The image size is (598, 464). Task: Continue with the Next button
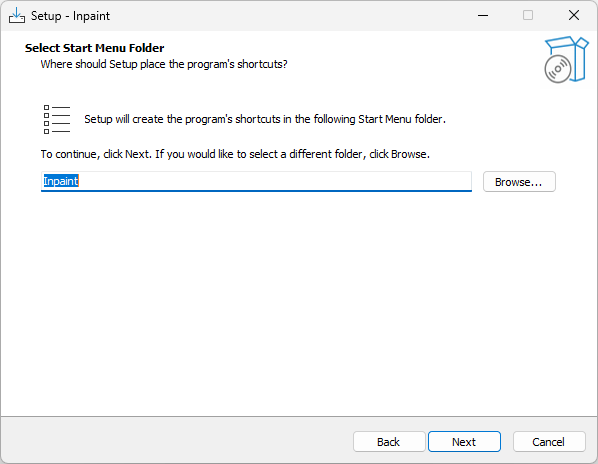(464, 442)
